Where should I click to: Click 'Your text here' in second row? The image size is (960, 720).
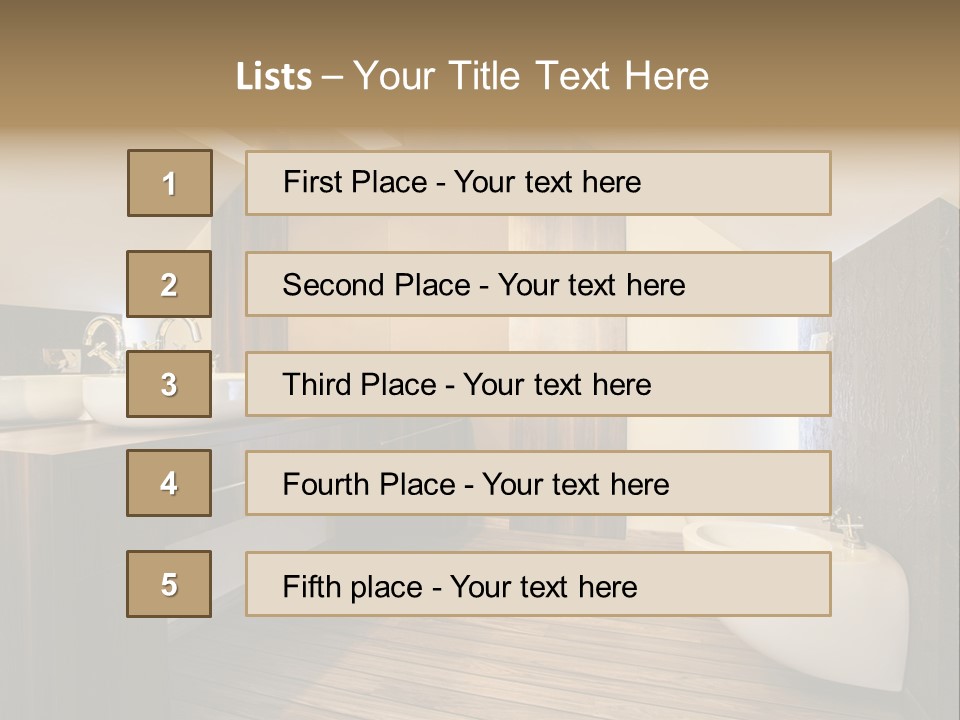591,285
